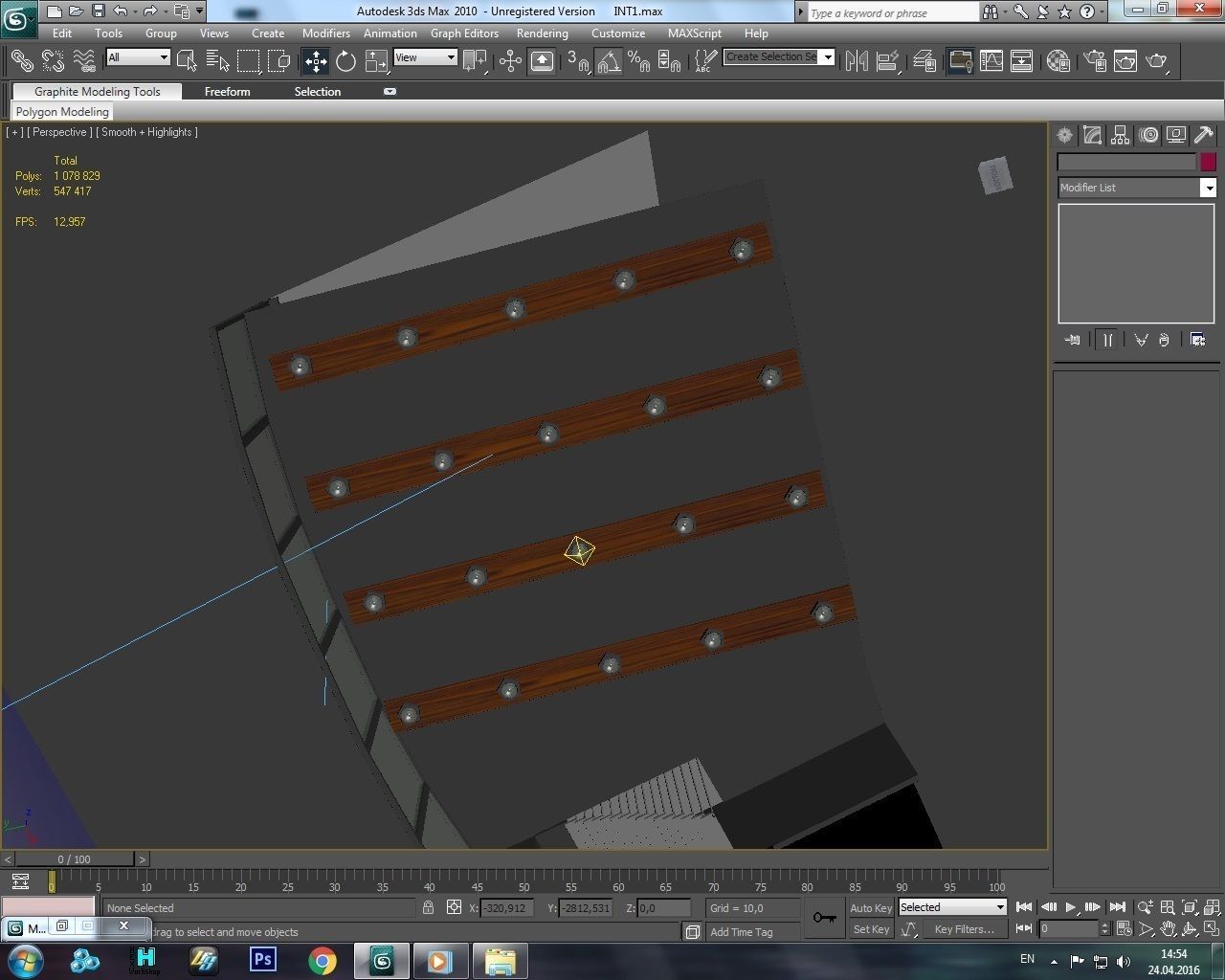This screenshot has width=1225, height=980.
Task: Open Rendered Frame Window icon
Action: coord(1125,61)
